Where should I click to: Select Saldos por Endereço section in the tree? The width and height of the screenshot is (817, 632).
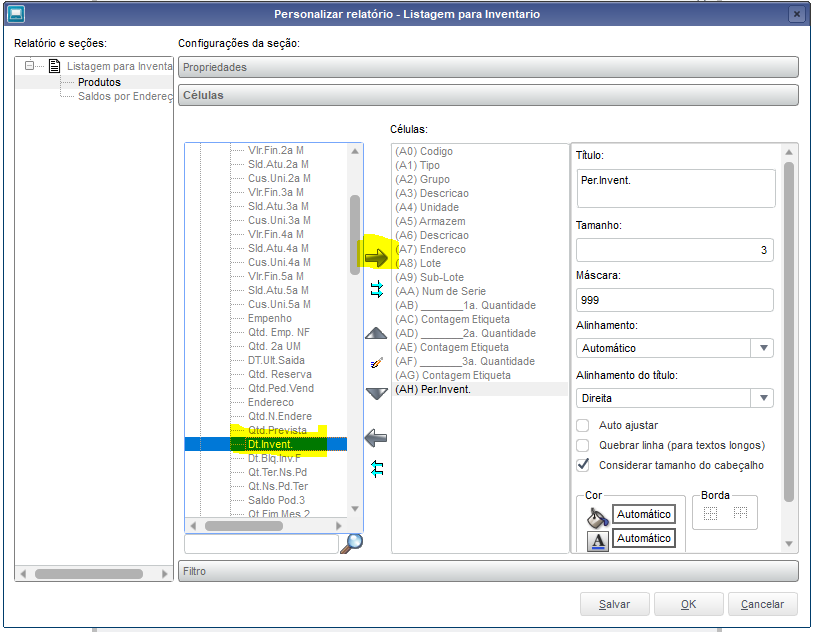(x=125, y=96)
